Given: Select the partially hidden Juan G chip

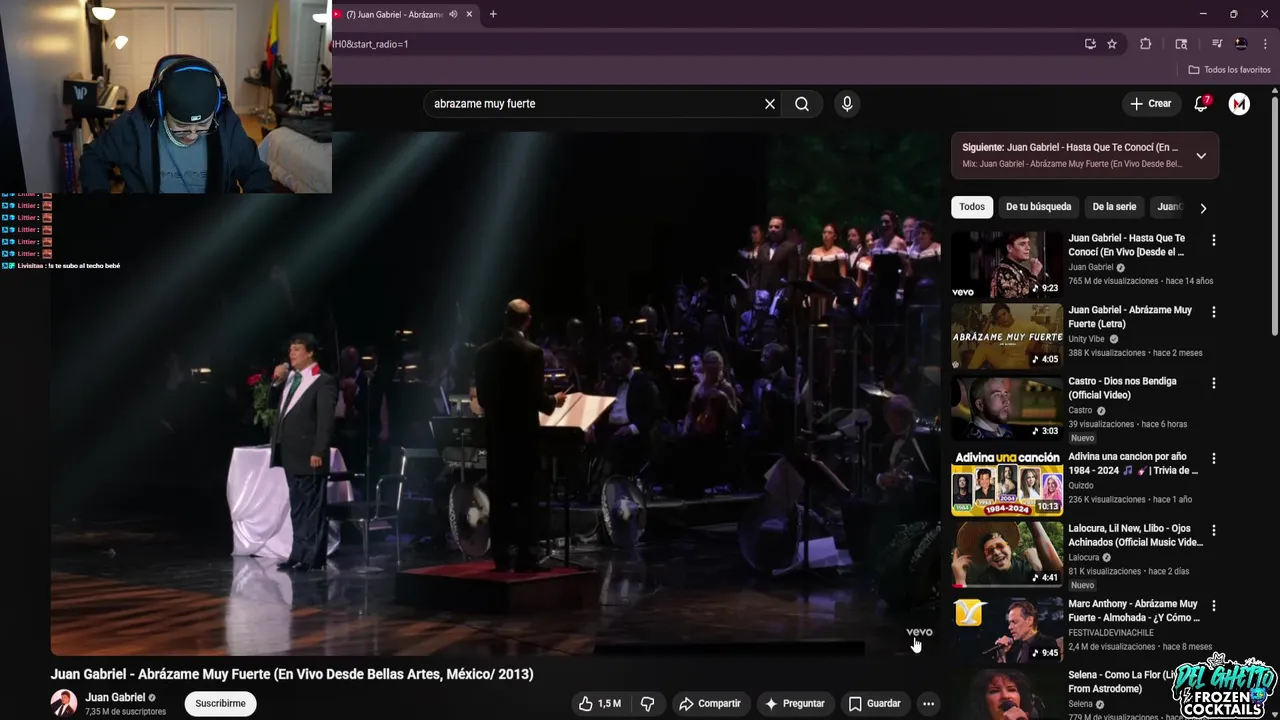Looking at the screenshot, I should click(1168, 207).
